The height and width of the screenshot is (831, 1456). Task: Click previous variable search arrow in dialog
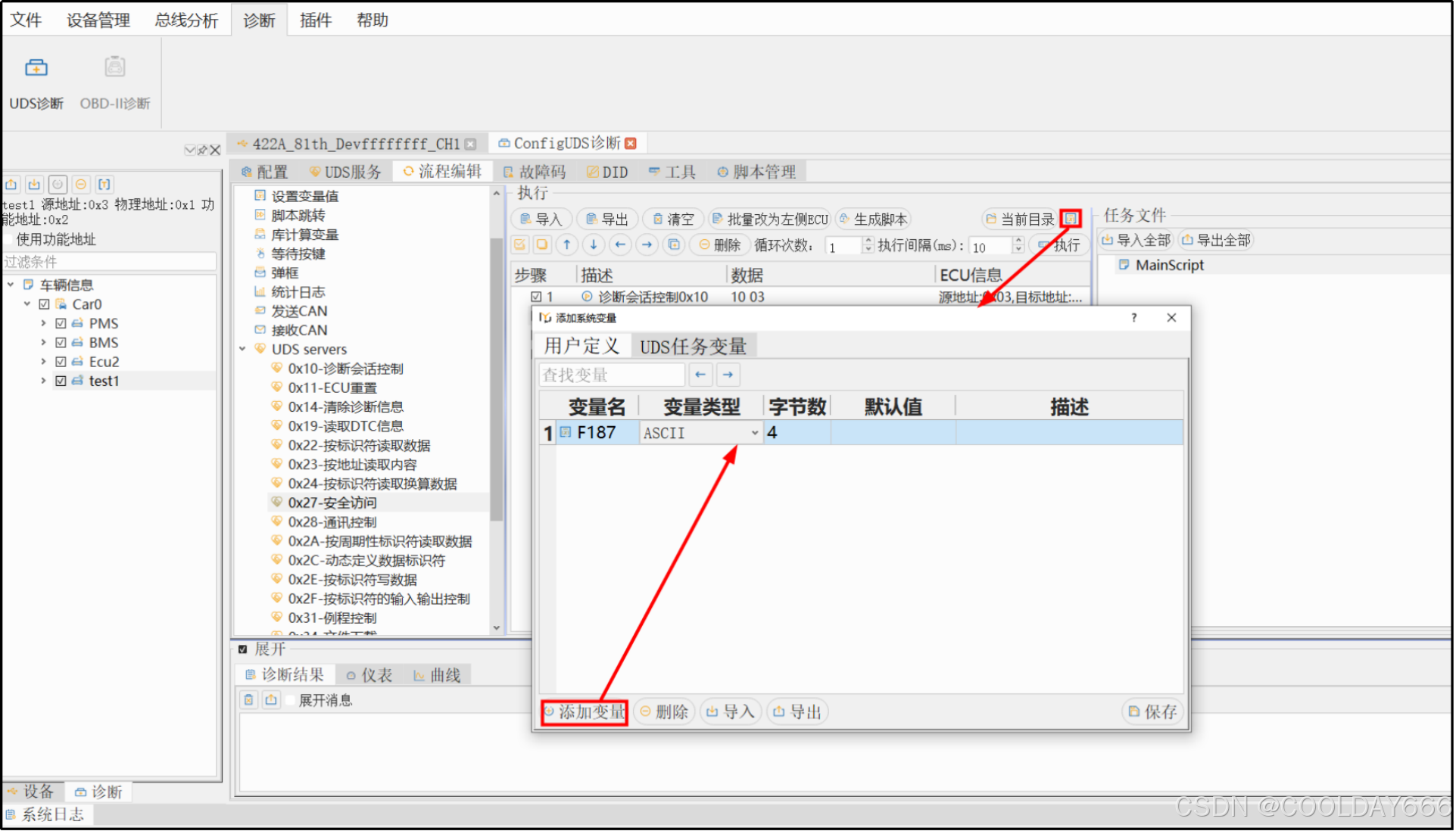point(700,375)
